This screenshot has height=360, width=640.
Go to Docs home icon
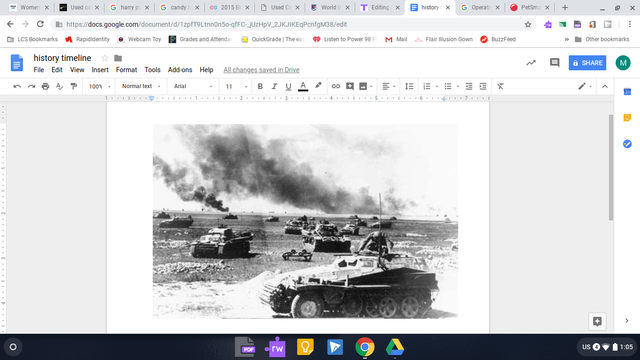tap(17, 63)
